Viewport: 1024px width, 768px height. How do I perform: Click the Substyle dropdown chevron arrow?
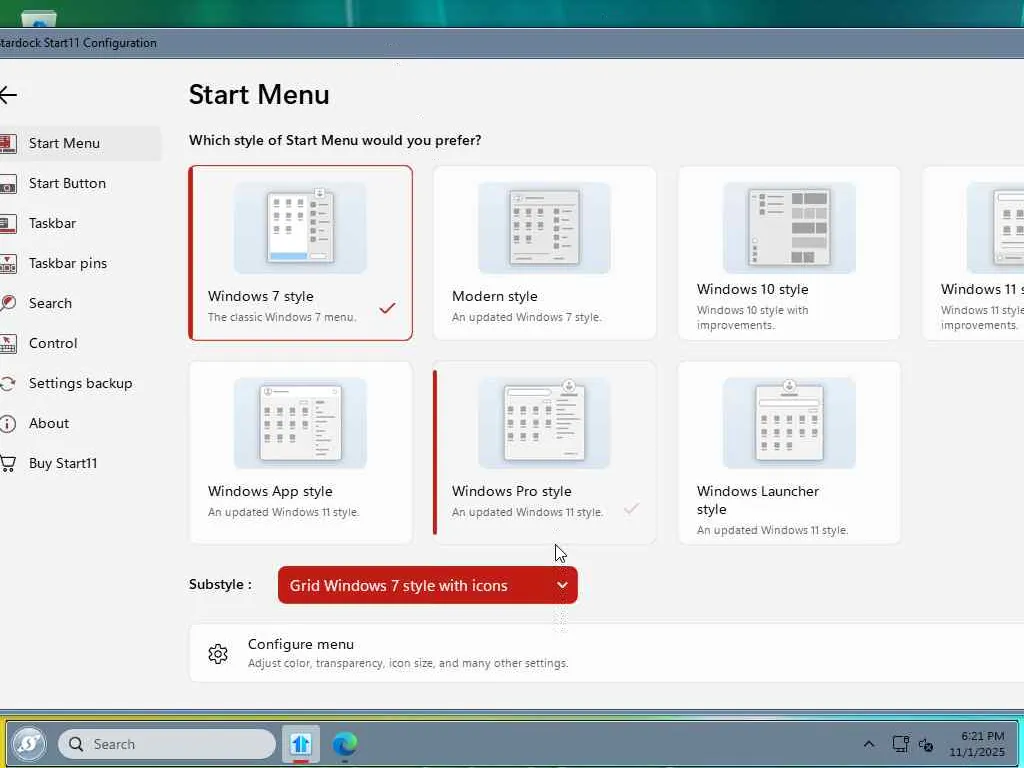click(562, 585)
